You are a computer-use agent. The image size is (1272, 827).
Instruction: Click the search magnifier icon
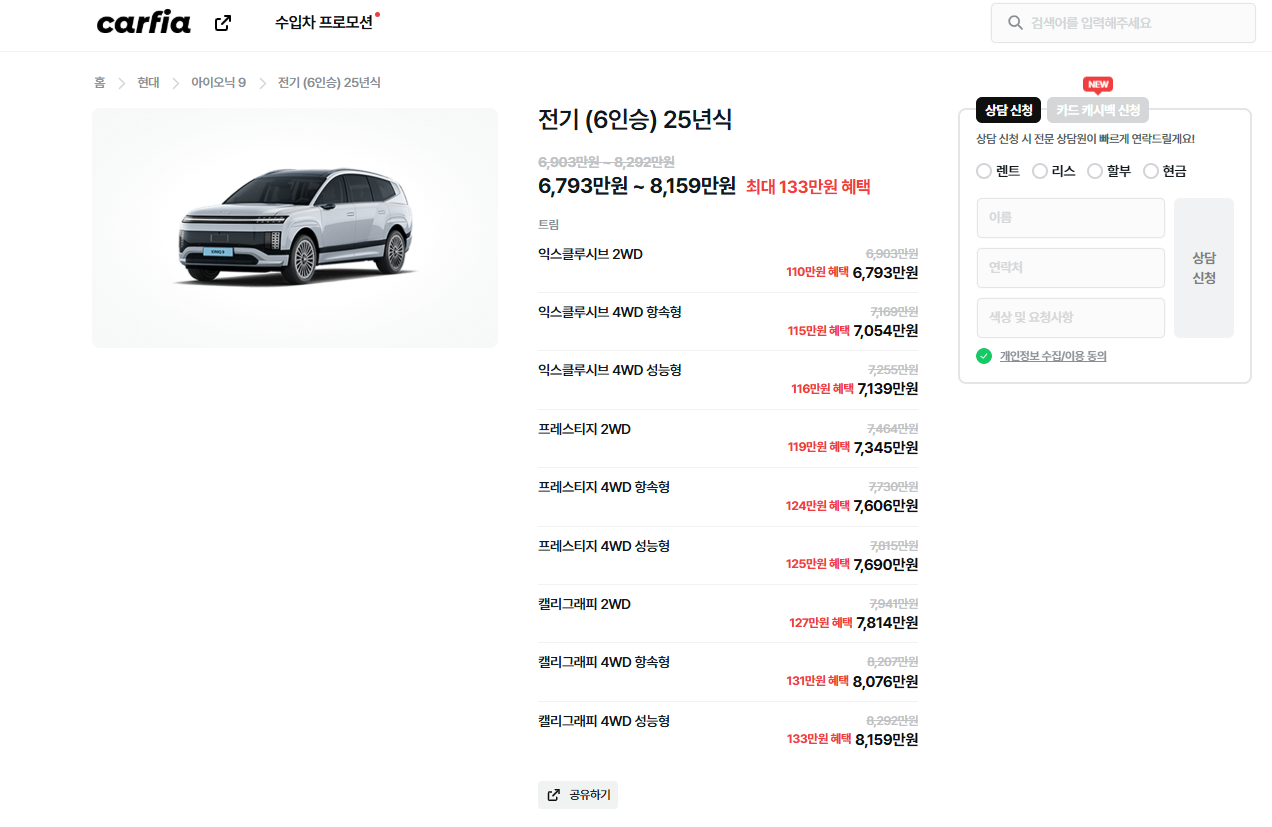(1015, 23)
